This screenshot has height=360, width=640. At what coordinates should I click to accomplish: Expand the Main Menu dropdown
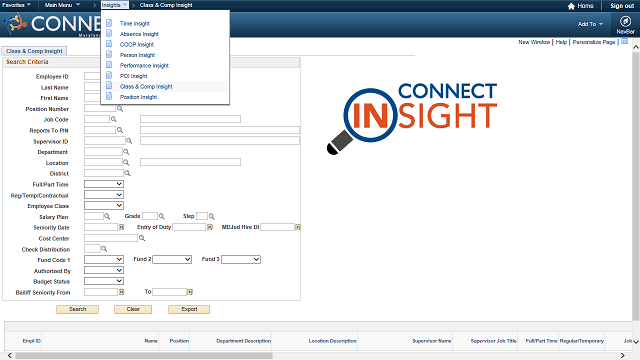pyautogui.click(x=62, y=5)
